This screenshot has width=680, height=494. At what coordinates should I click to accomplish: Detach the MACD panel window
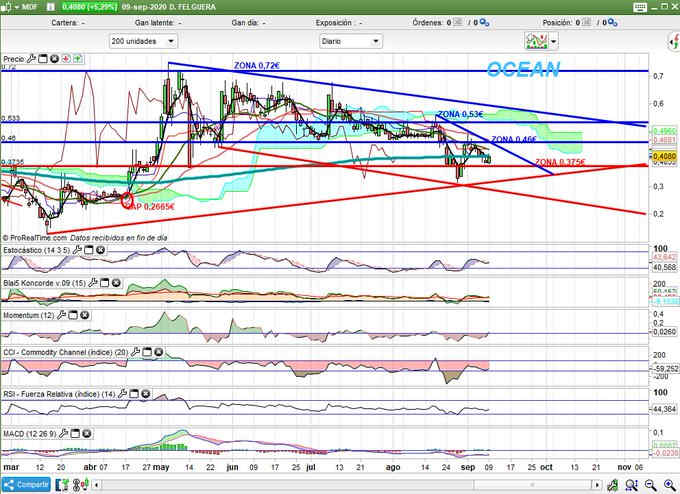tap(75, 433)
